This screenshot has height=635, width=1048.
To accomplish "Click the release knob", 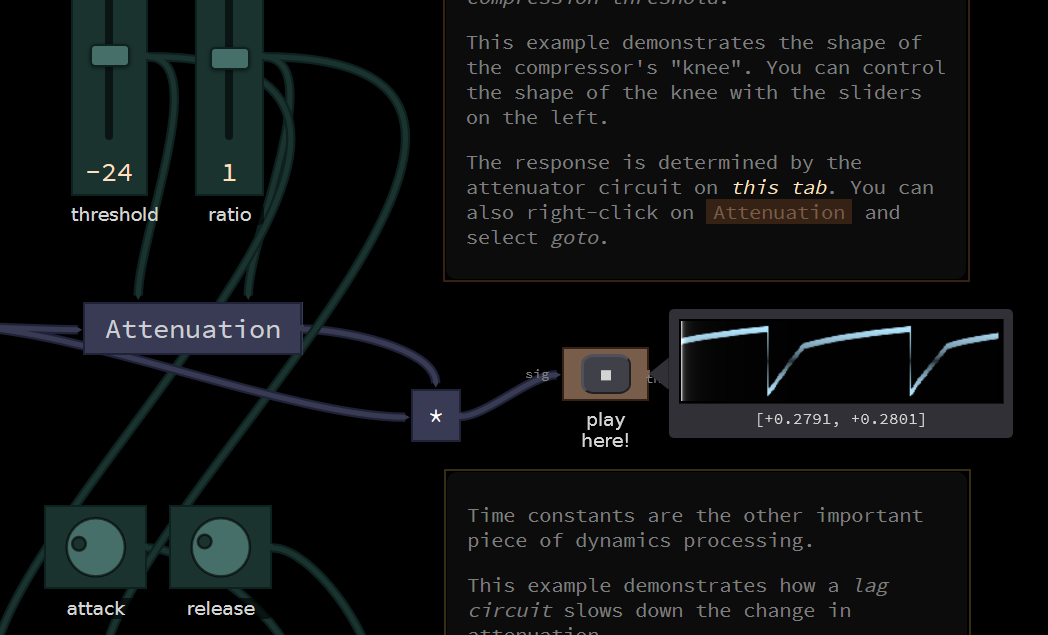I will pyautogui.click(x=221, y=547).
